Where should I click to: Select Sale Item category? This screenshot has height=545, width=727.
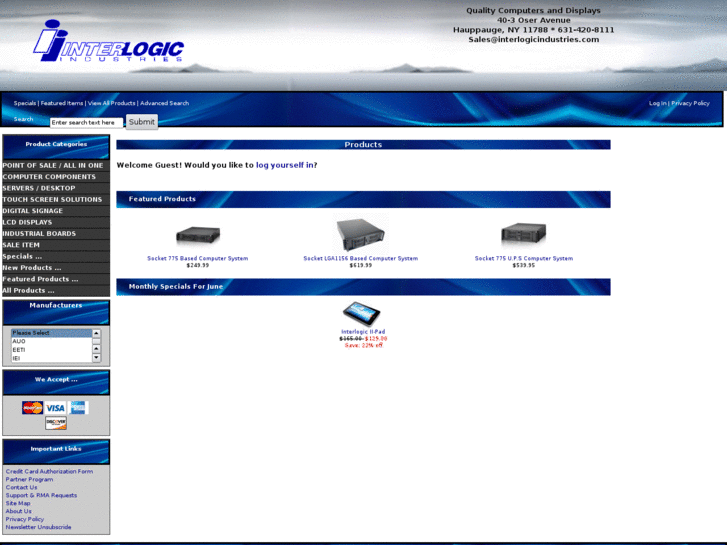click(x=56, y=245)
